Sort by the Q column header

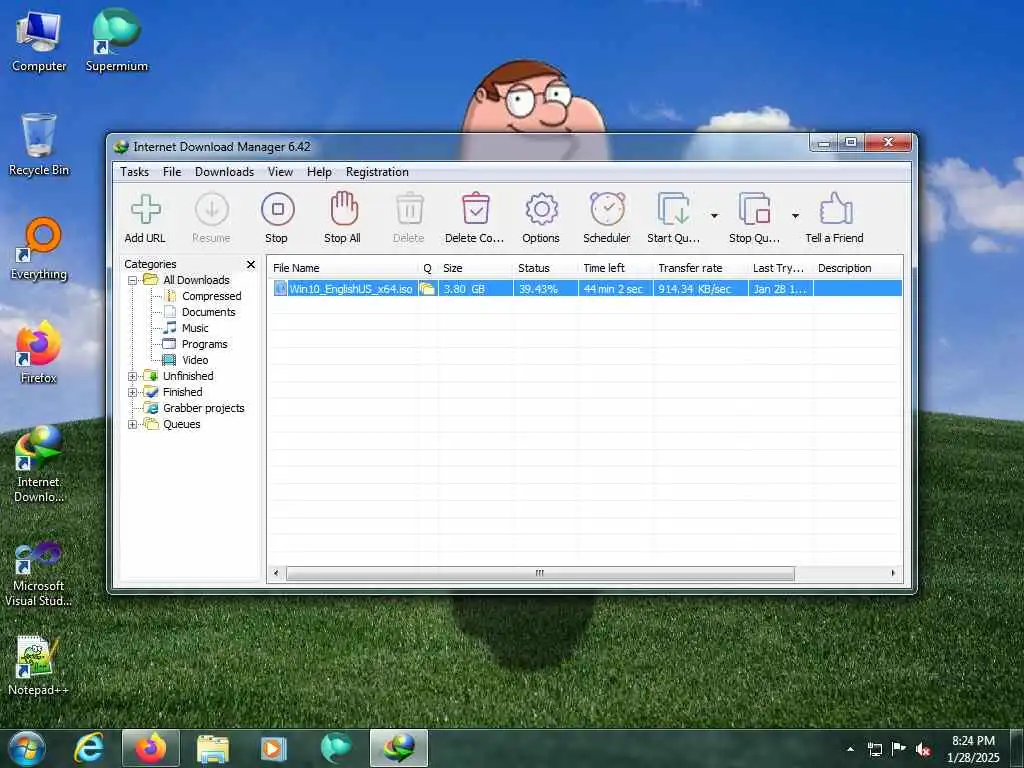point(428,268)
